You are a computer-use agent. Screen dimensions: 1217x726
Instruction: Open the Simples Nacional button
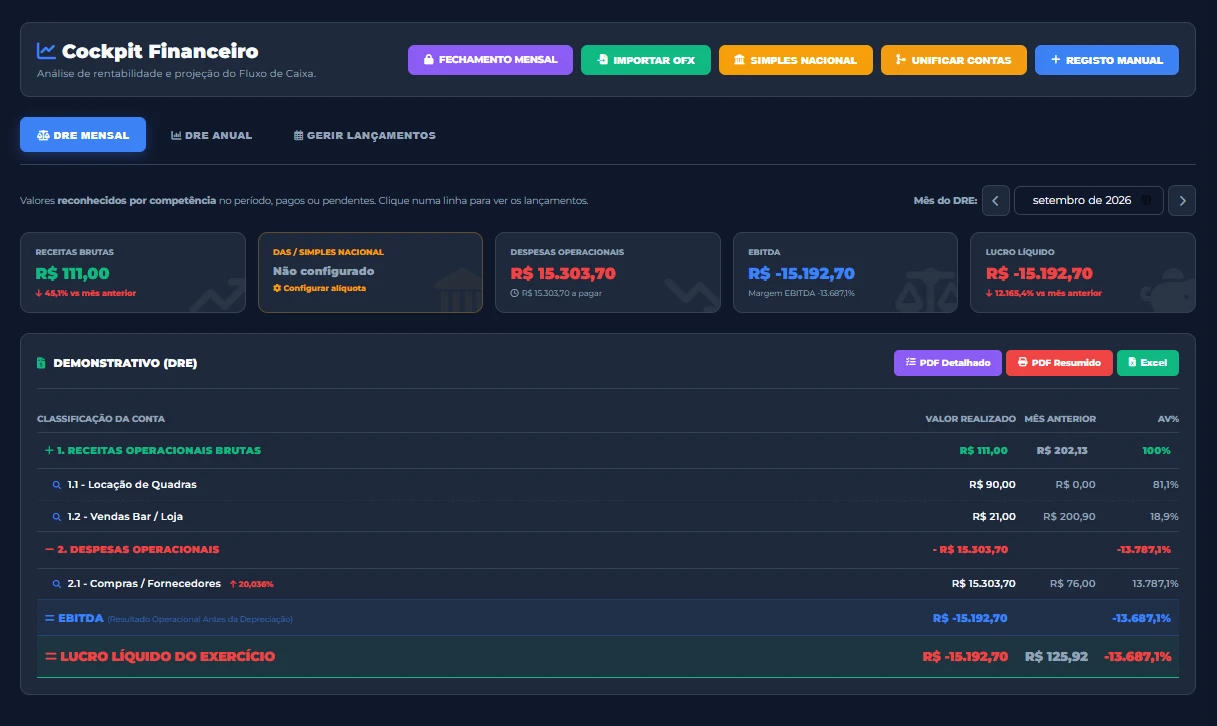(x=796, y=60)
